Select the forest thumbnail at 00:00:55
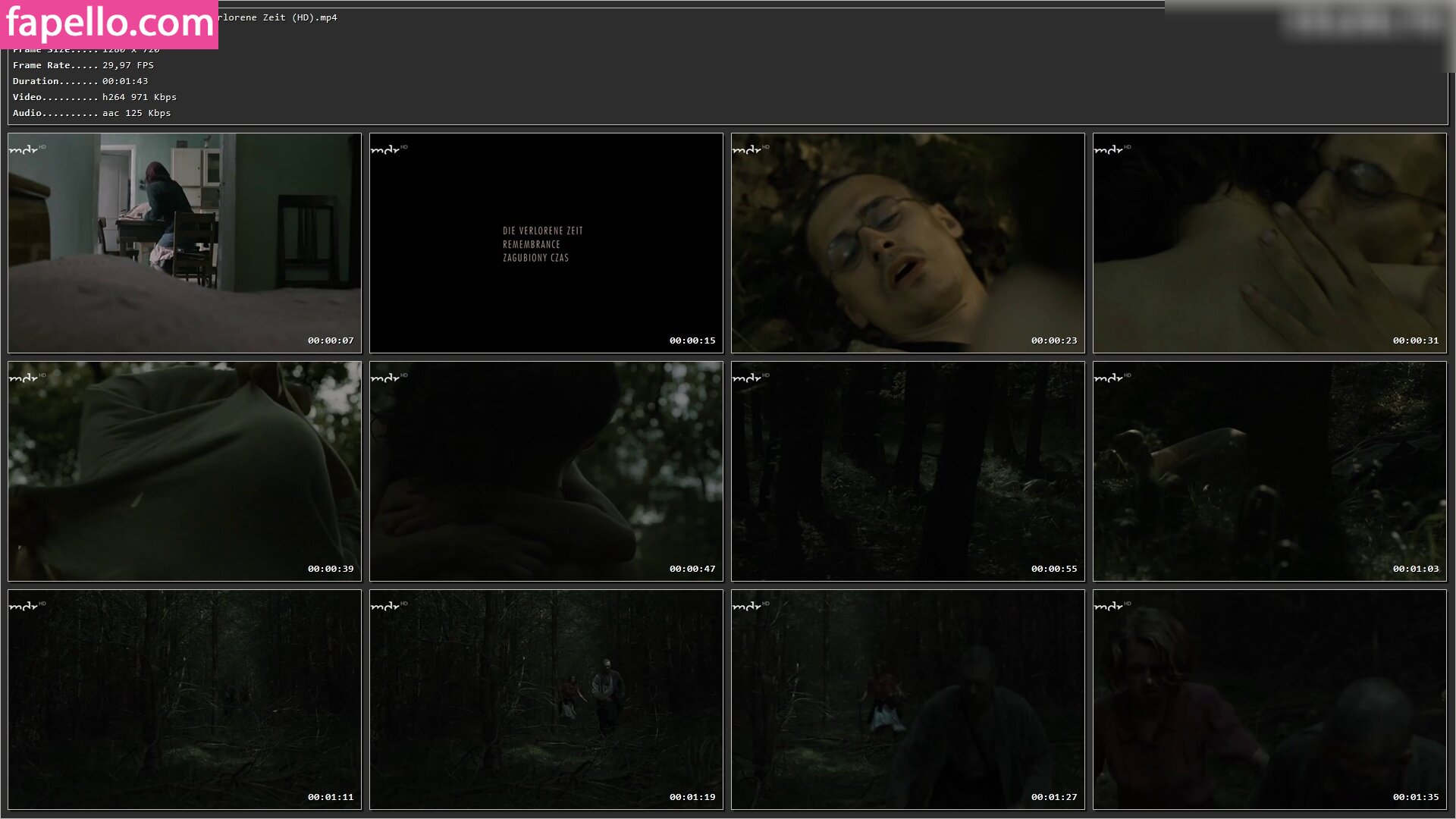Screen dimensions: 1456x819 click(x=908, y=471)
